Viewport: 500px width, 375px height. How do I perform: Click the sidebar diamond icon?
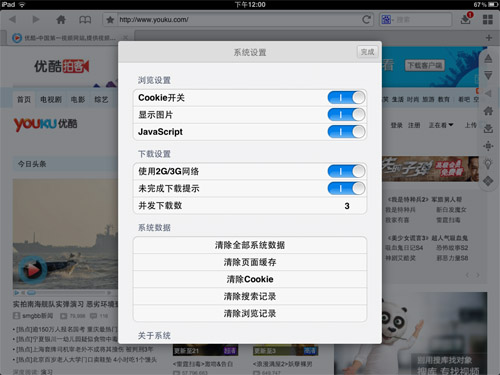coord(488,181)
